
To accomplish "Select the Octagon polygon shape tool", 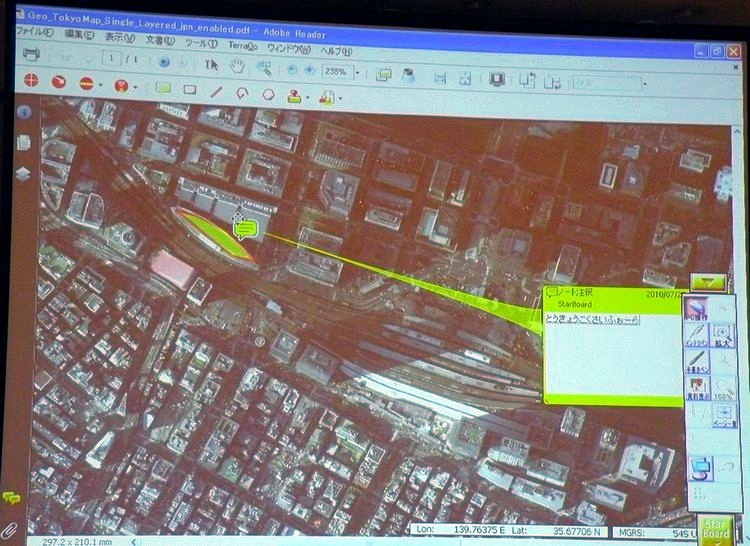I will (x=269, y=94).
